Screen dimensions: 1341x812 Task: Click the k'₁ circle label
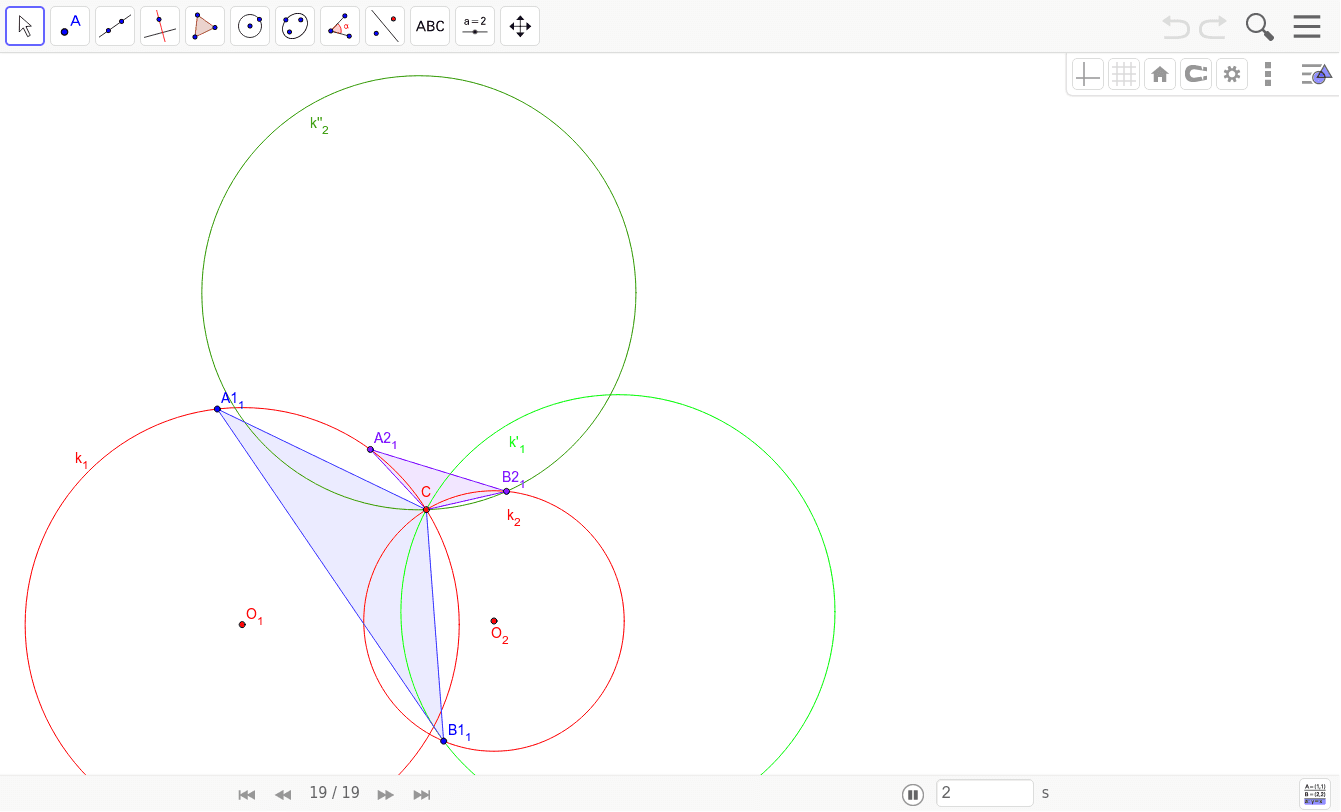pyautogui.click(x=517, y=444)
